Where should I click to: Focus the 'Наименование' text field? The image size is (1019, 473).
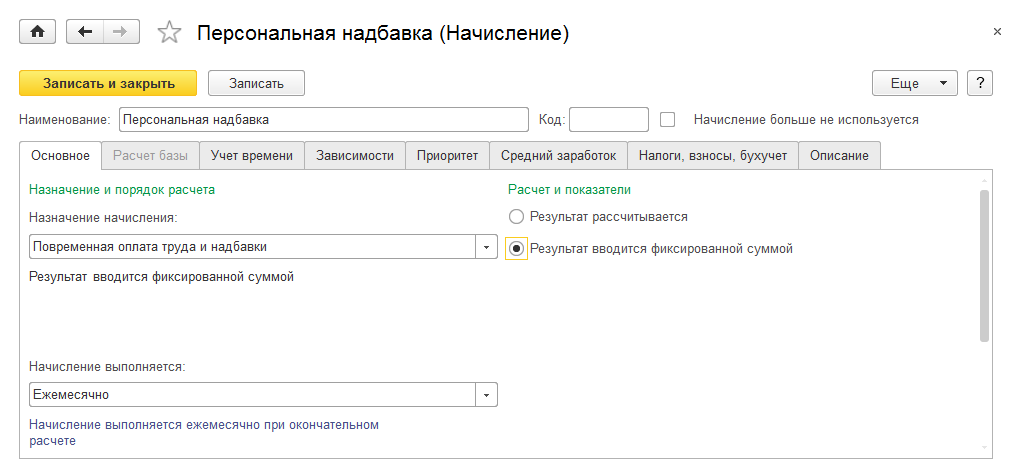323,120
